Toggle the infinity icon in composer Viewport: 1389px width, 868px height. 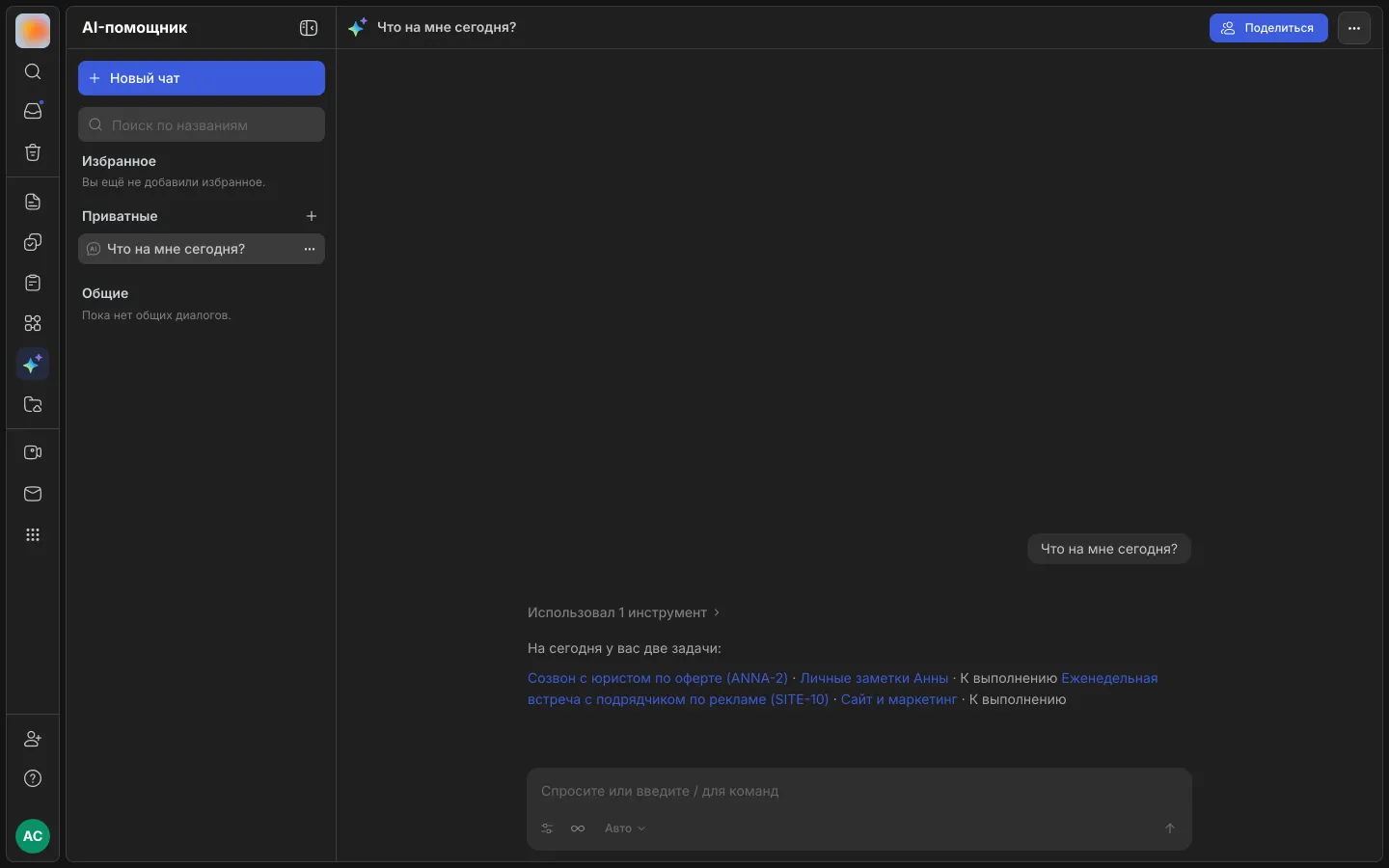(x=578, y=828)
